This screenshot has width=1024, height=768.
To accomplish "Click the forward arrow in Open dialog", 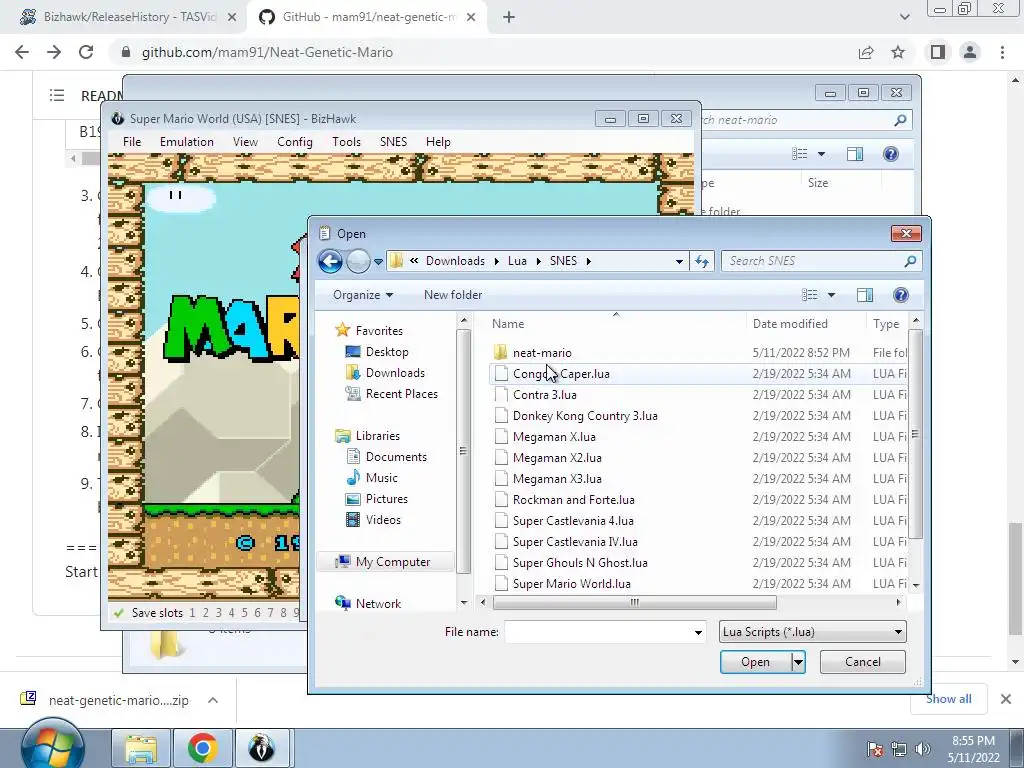I will click(x=358, y=261).
